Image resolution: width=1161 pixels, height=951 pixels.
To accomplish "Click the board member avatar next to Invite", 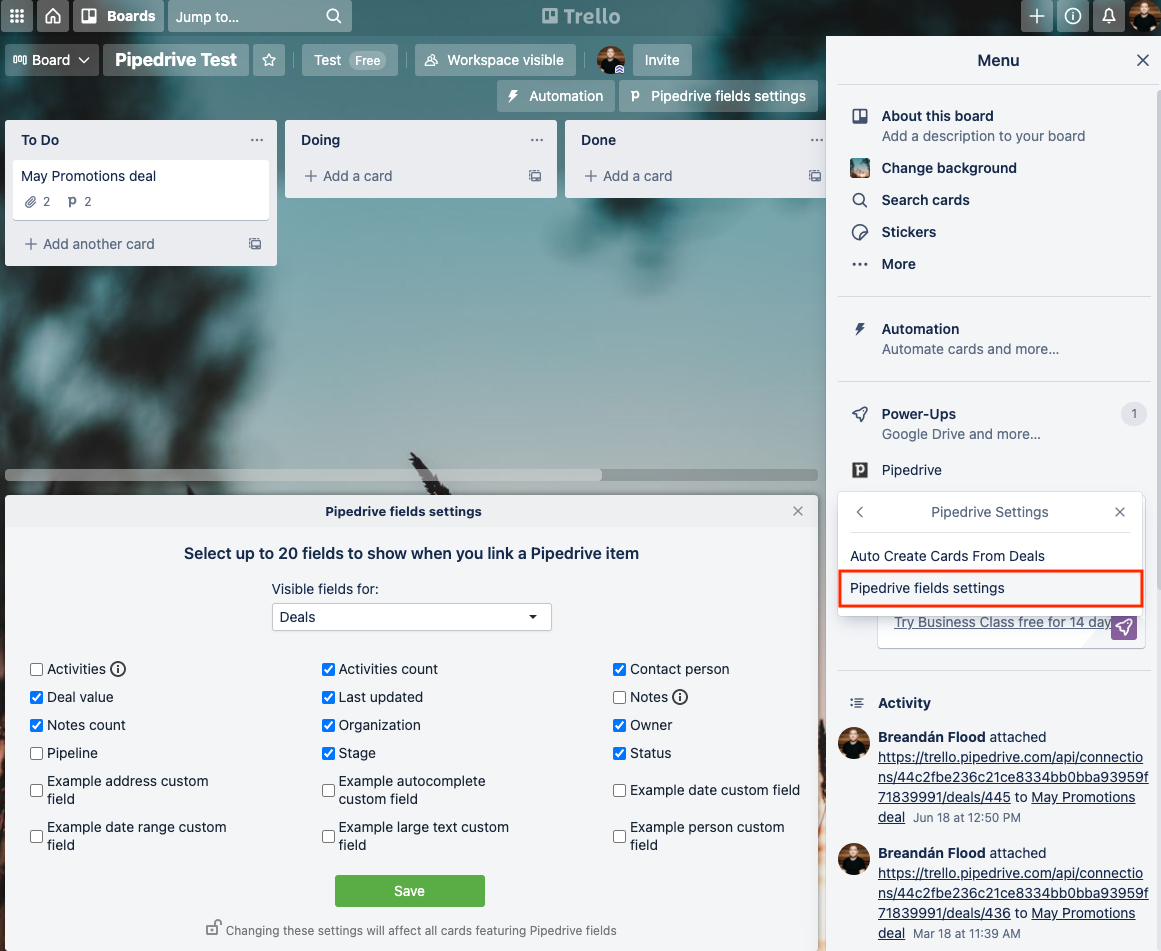I will [611, 60].
